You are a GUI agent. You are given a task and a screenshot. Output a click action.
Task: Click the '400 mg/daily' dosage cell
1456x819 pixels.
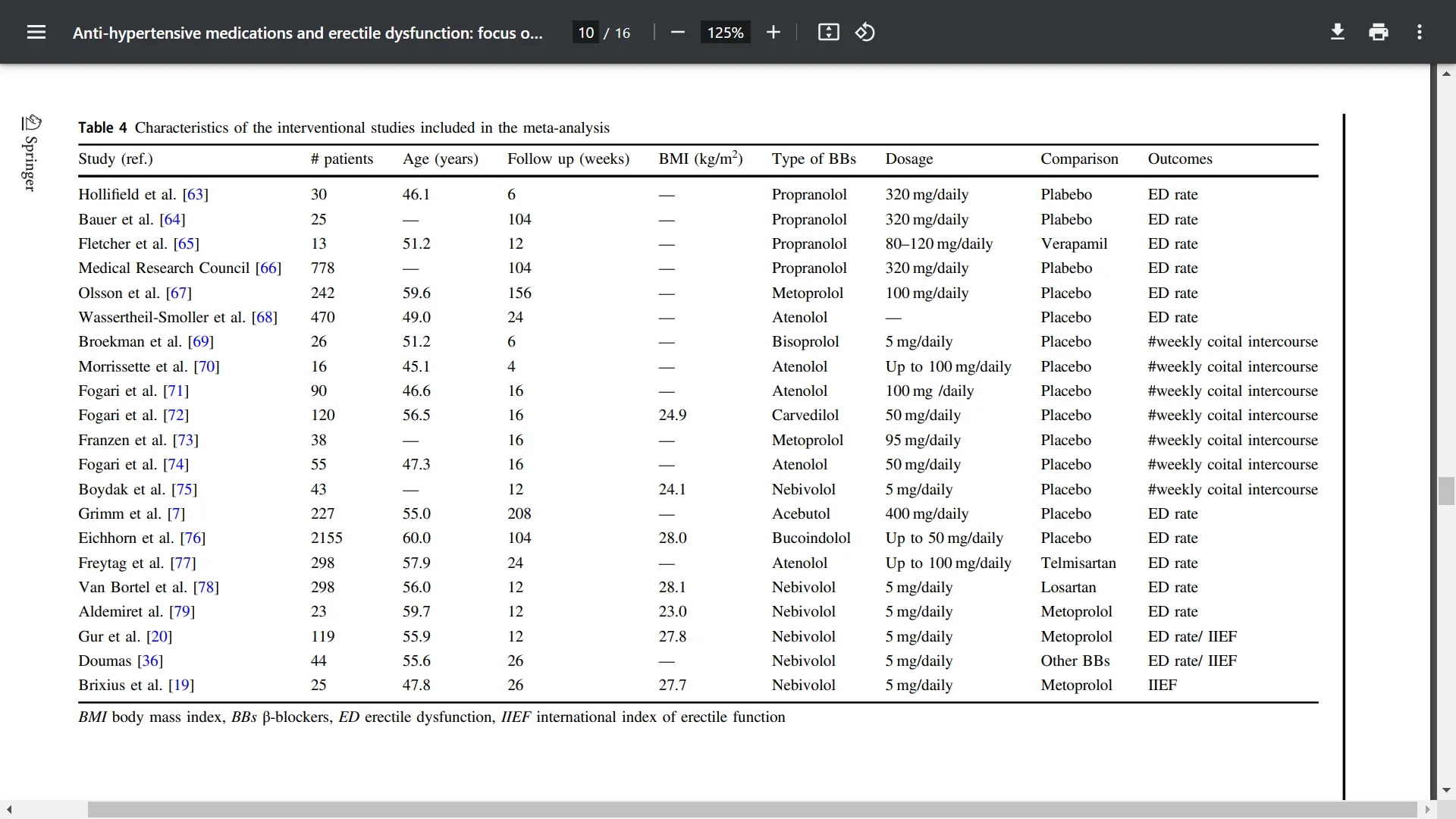coord(927,513)
